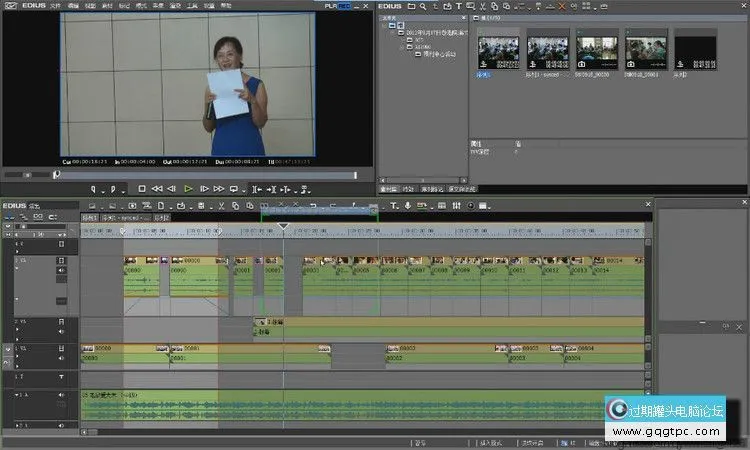Select the first sequence tab above the timeline
Viewport: 750px width, 450px height.
(x=90, y=217)
